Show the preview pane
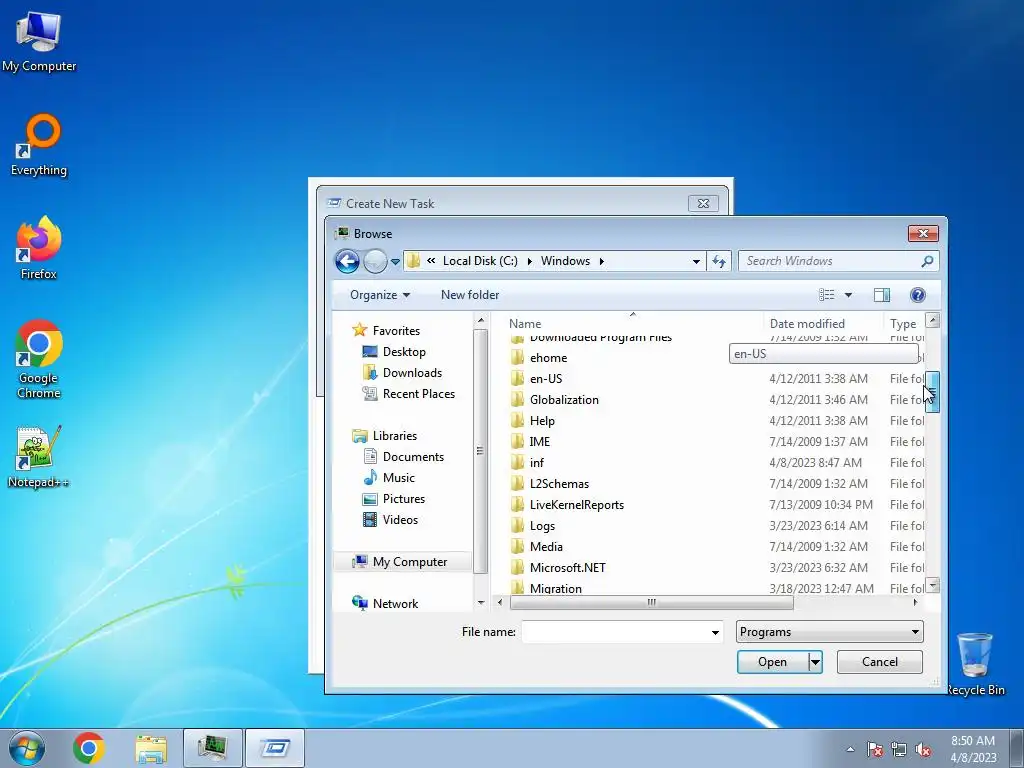Image resolution: width=1024 pixels, height=768 pixels. (x=882, y=295)
